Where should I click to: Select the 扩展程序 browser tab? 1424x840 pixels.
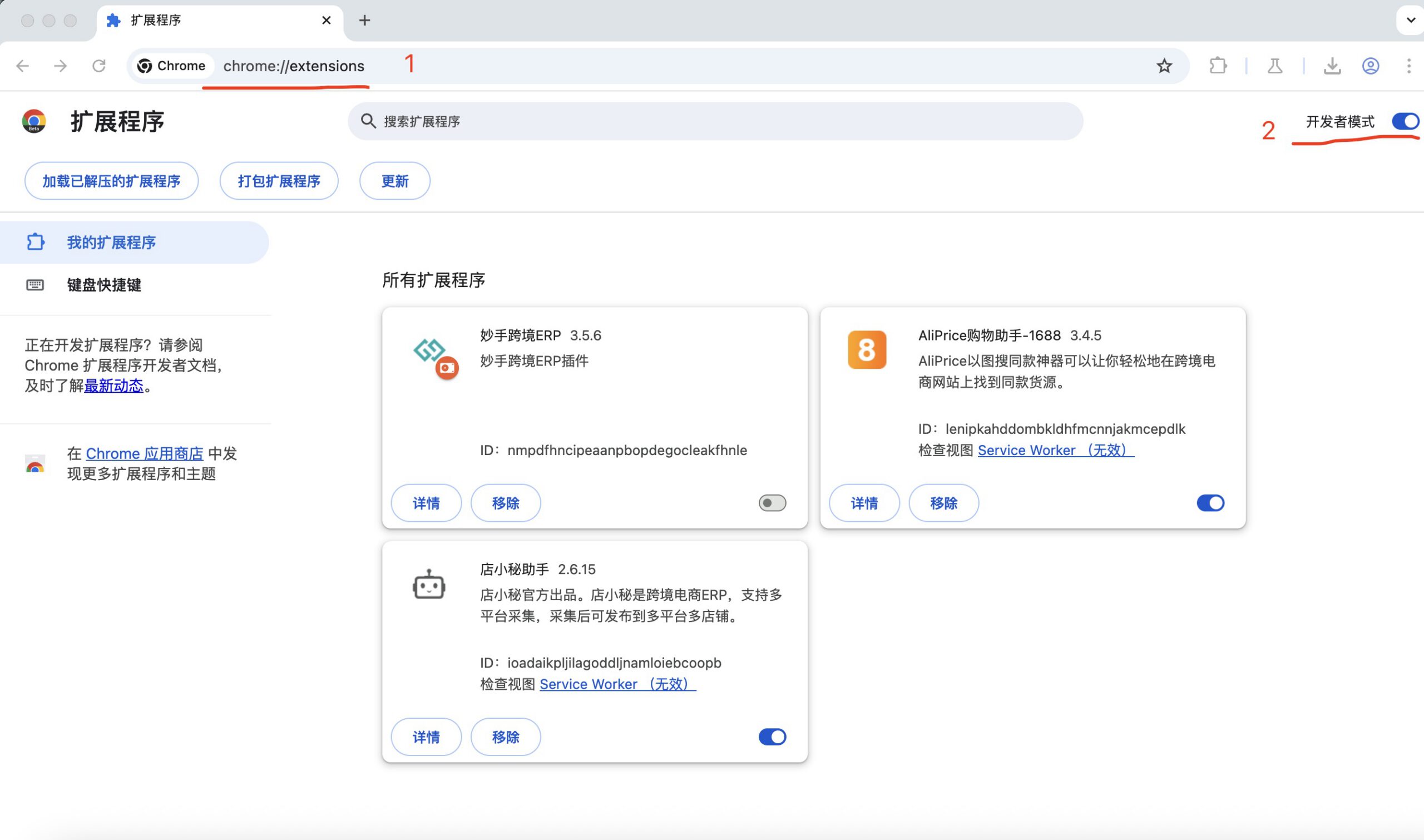[220, 21]
